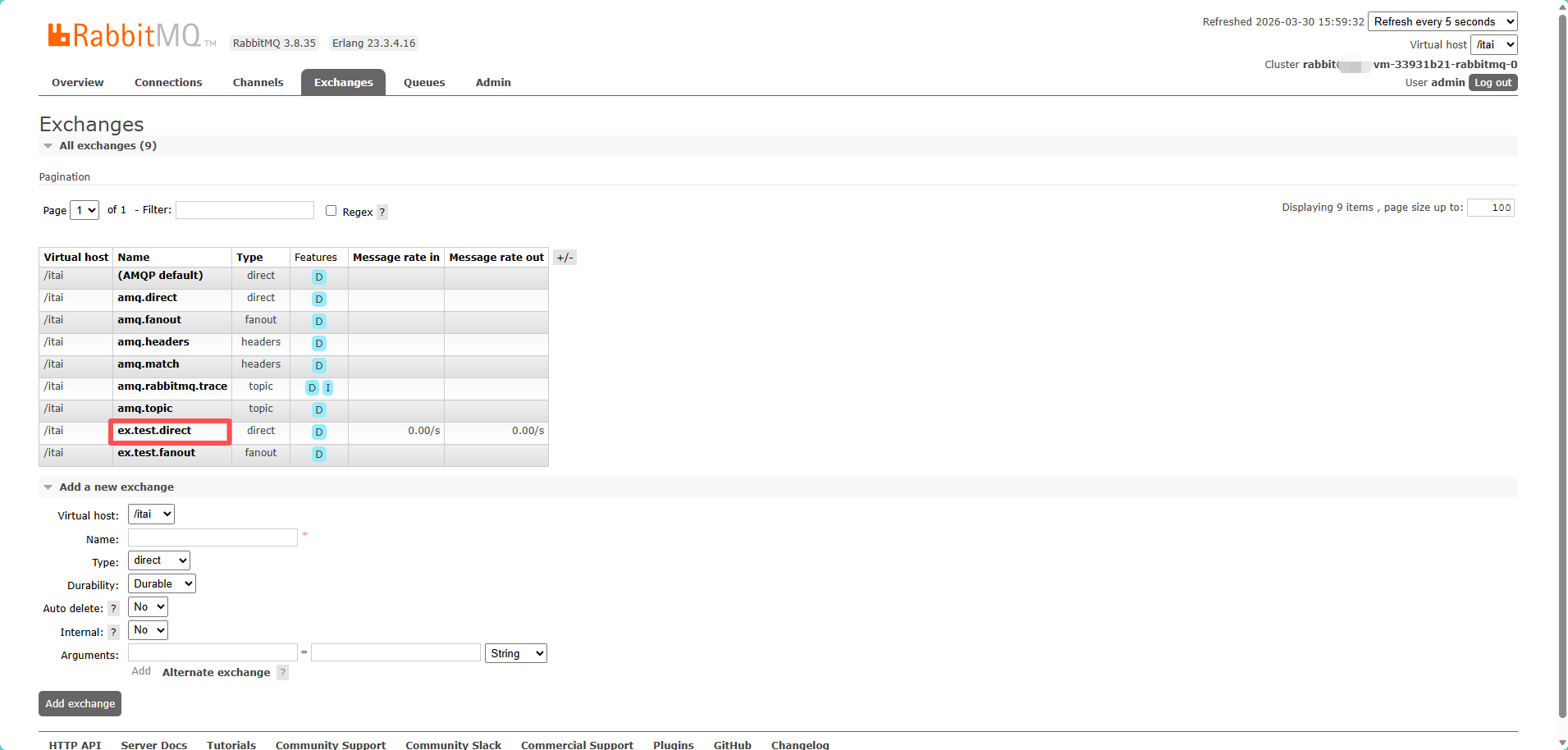Click the D feature badge for amq.topic
The height and width of the screenshot is (750, 1568).
(x=319, y=409)
